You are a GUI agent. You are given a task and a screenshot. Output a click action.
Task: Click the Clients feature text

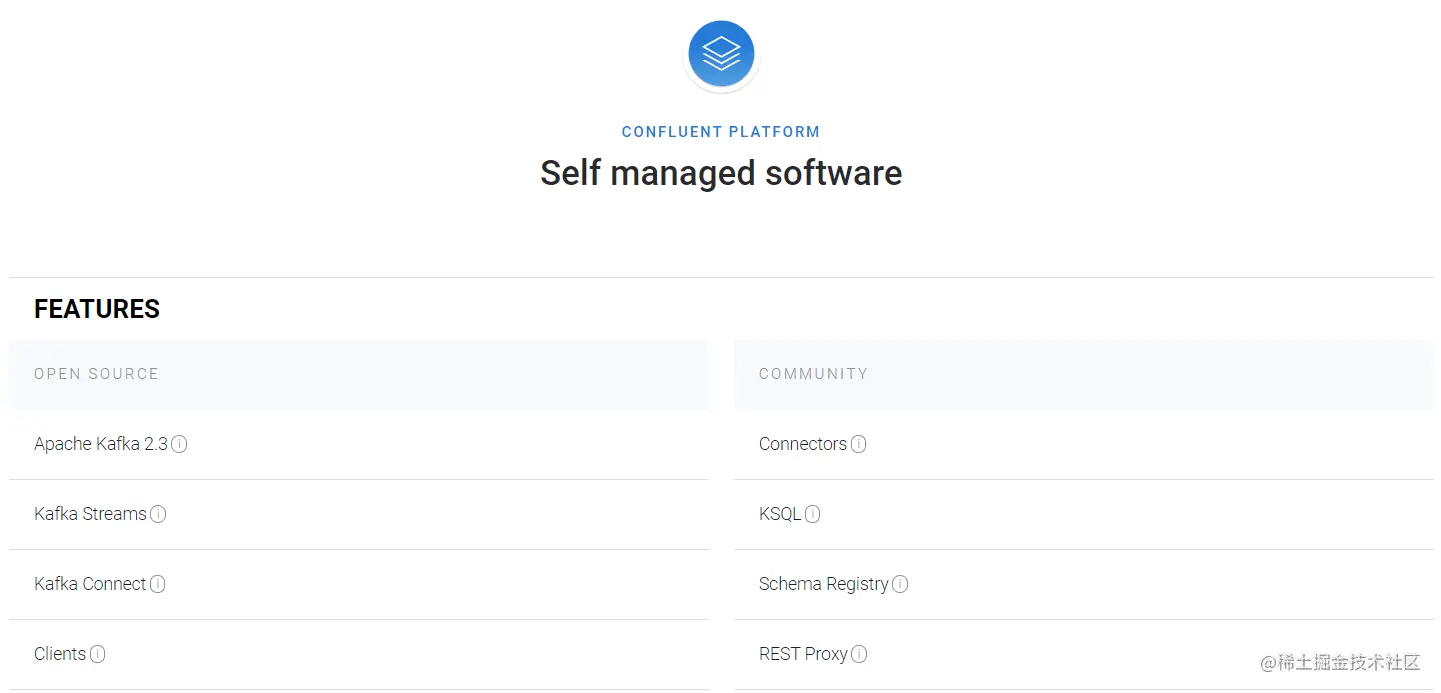click(x=60, y=654)
